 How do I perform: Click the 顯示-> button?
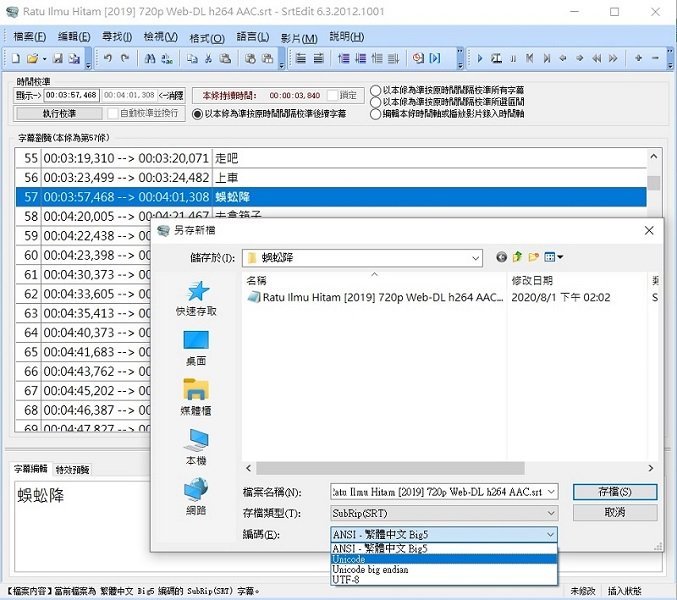(28, 95)
